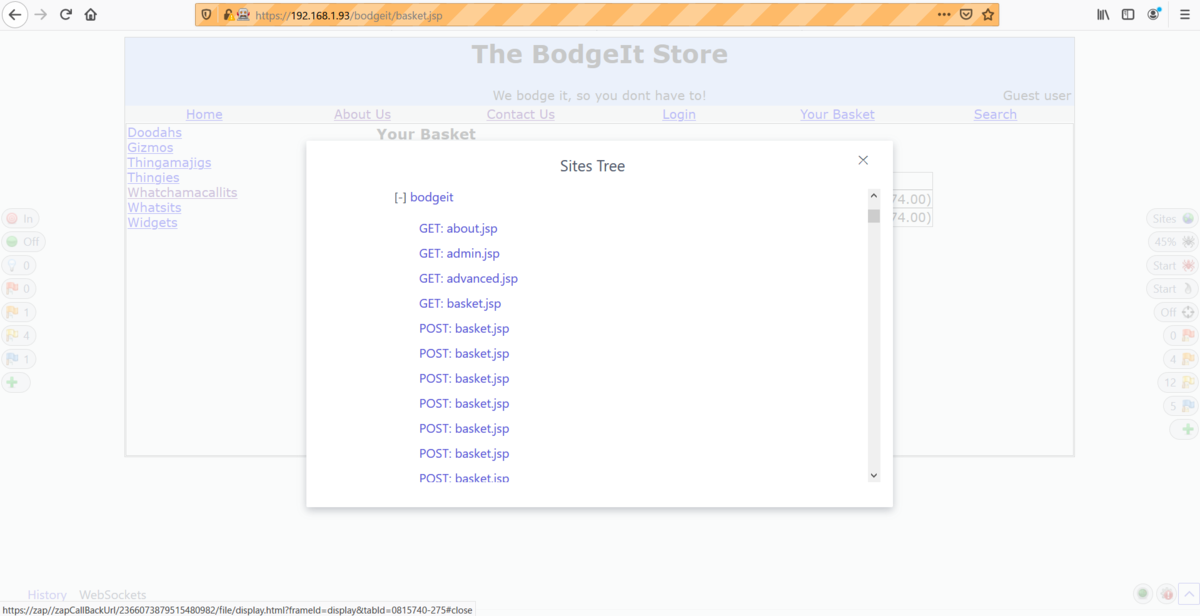Open the page actions three-dot menu
Viewport: 1200px width, 616px height.
pyautogui.click(x=944, y=15)
